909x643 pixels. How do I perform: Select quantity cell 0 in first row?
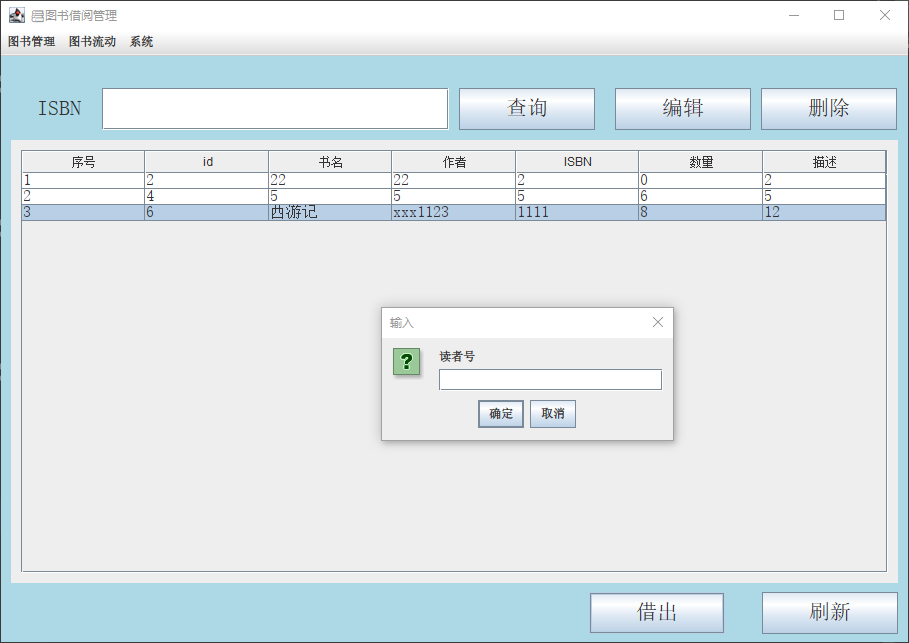(x=701, y=180)
